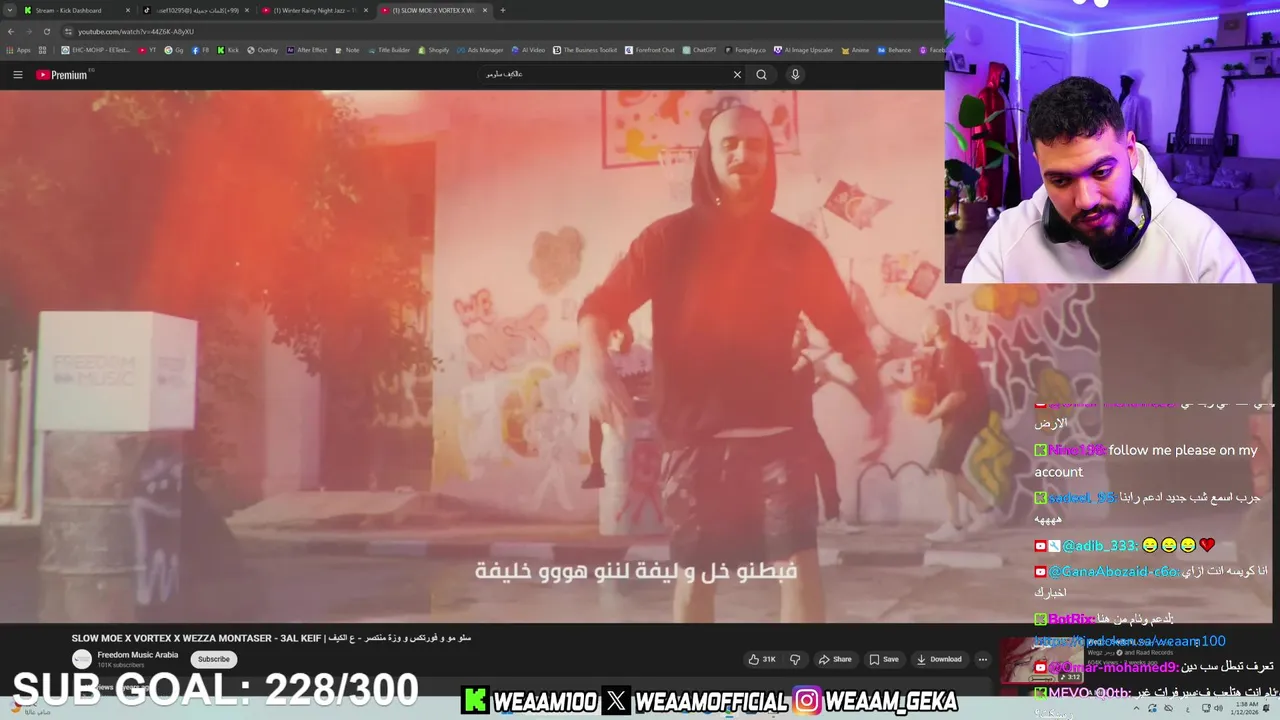Viewport: 1280px width, 720px height.
Task: Clear the YouTube search box text
Action: click(737, 74)
